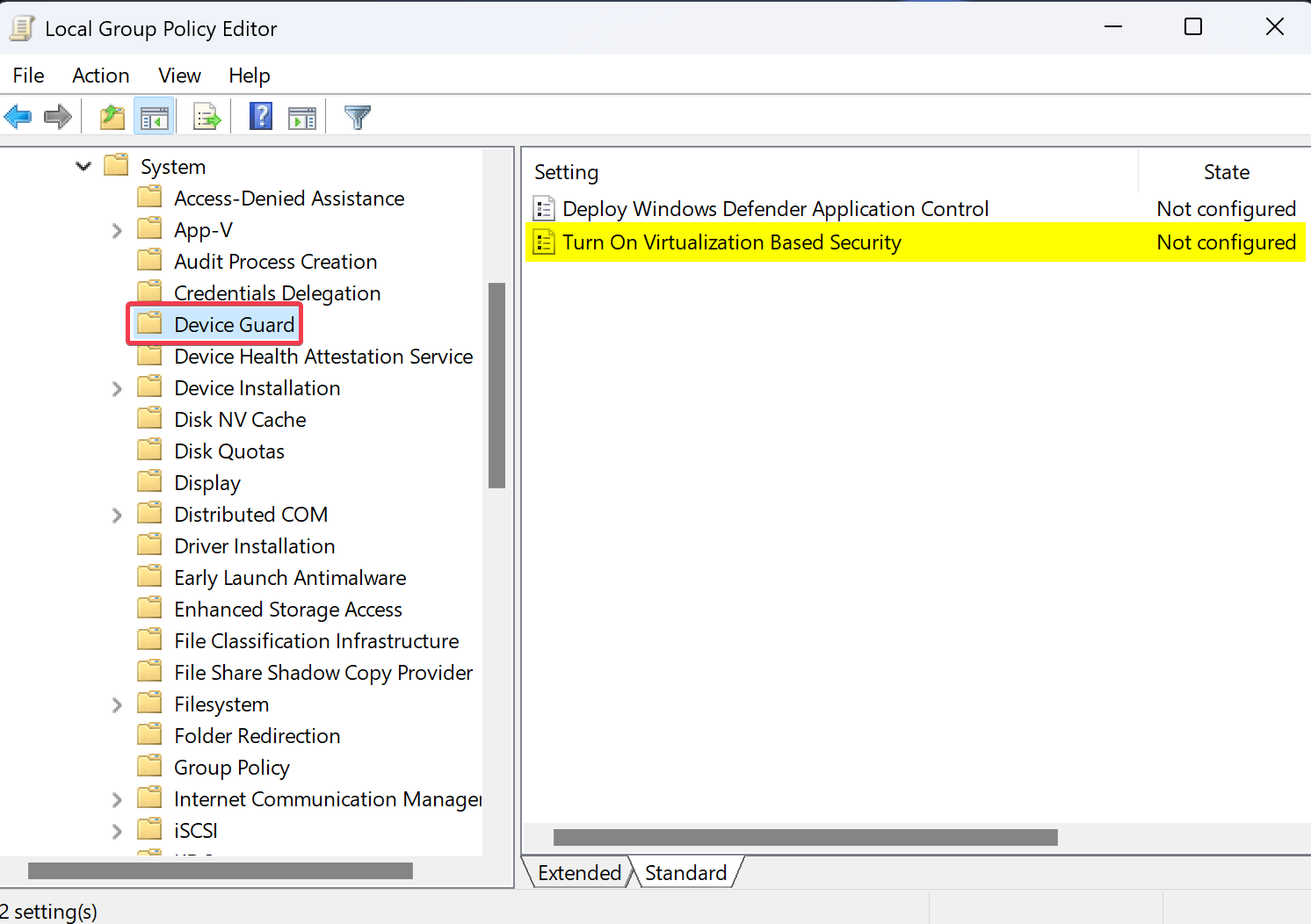Image resolution: width=1311 pixels, height=924 pixels.
Task: Toggle the Show/Hide Console Tree icon
Action: (154, 115)
